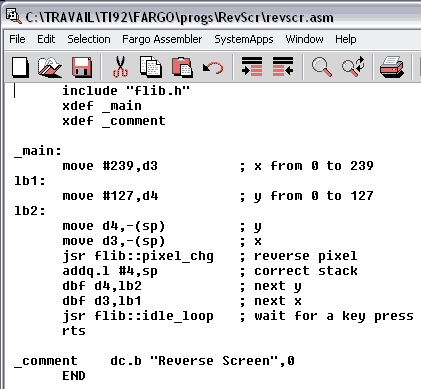Undo the last edit with the arrow icon
Screen dimensions: 421x389
[x=213, y=68]
